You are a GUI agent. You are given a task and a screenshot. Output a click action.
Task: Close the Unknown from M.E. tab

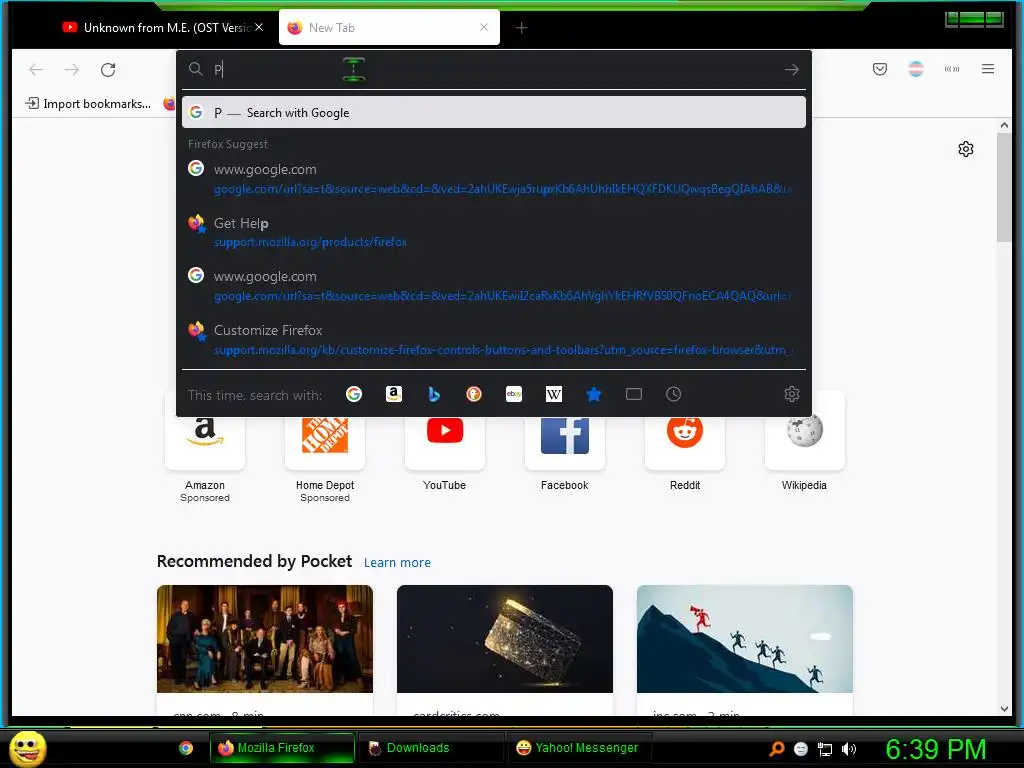click(x=259, y=27)
